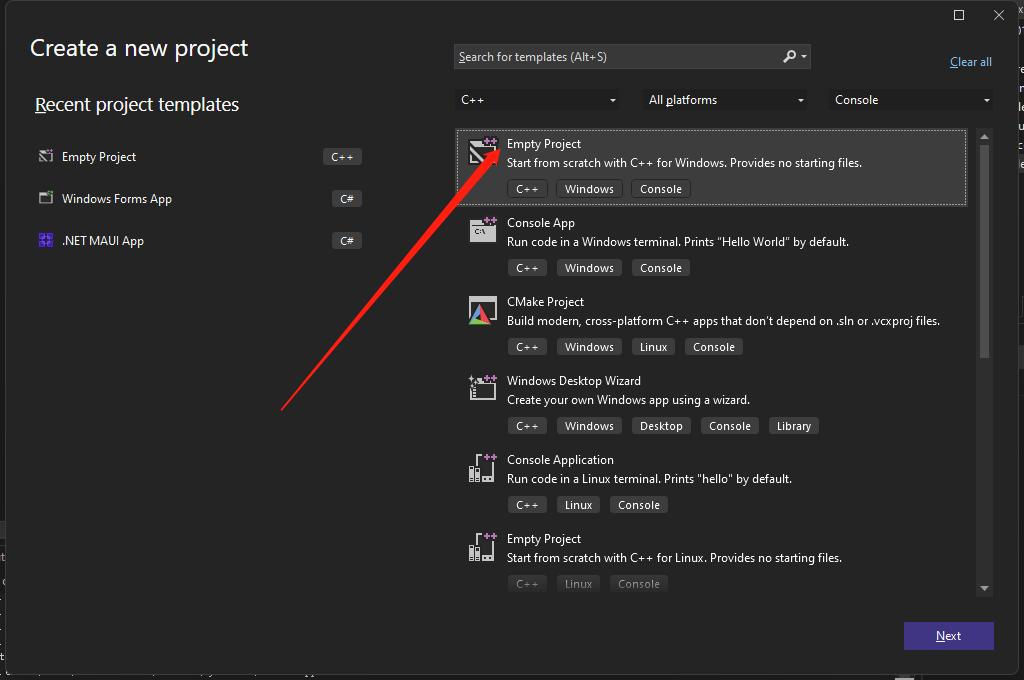The image size is (1024, 680).
Task: Select the Linux Console Application icon
Action: point(483,468)
